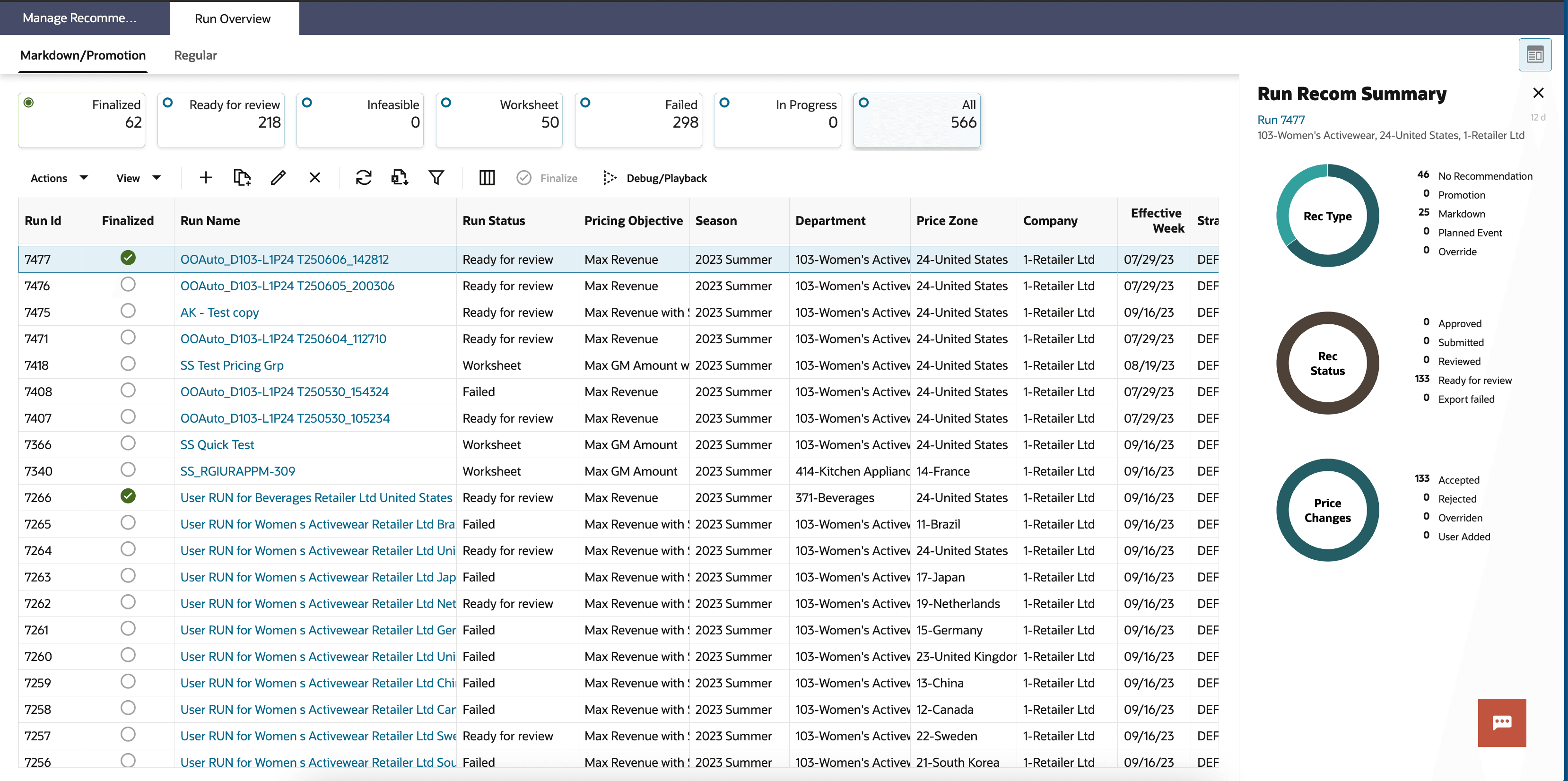Viewport: 1568px width, 781px height.
Task: Click the Edit pencil icon
Action: click(x=278, y=178)
